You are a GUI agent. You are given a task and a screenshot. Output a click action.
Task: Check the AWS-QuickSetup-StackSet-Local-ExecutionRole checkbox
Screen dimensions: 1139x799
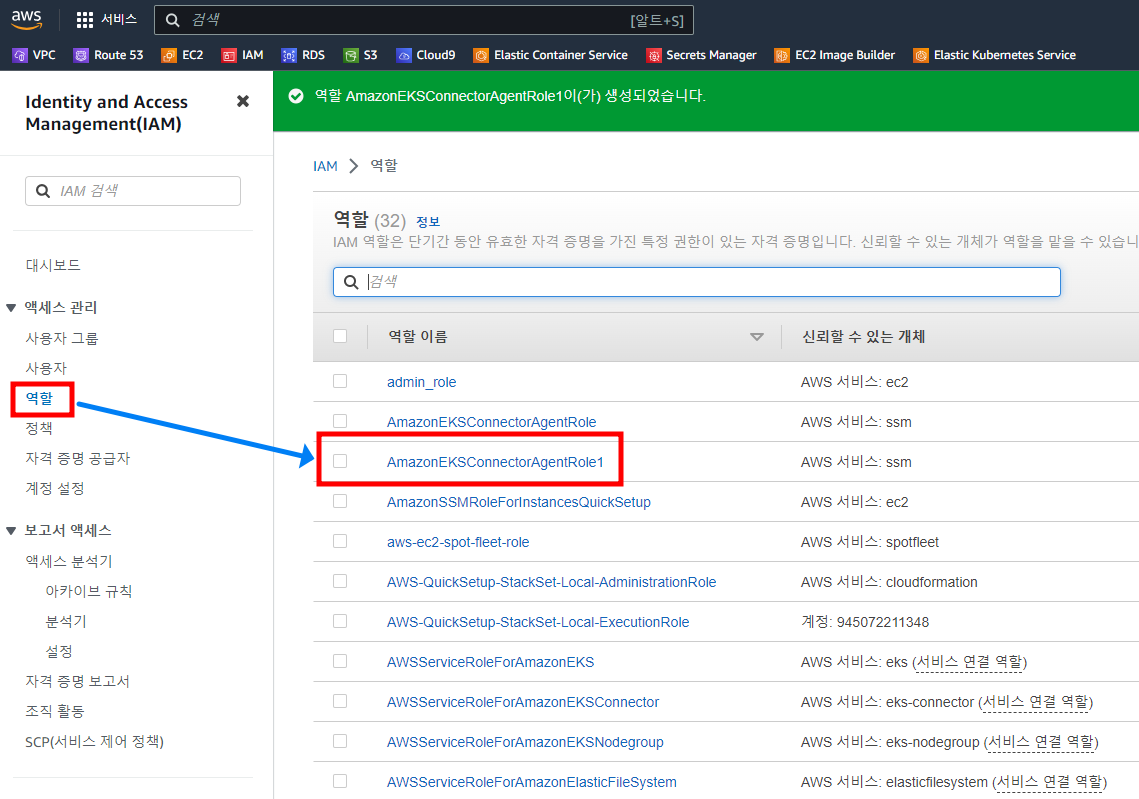[340, 621]
